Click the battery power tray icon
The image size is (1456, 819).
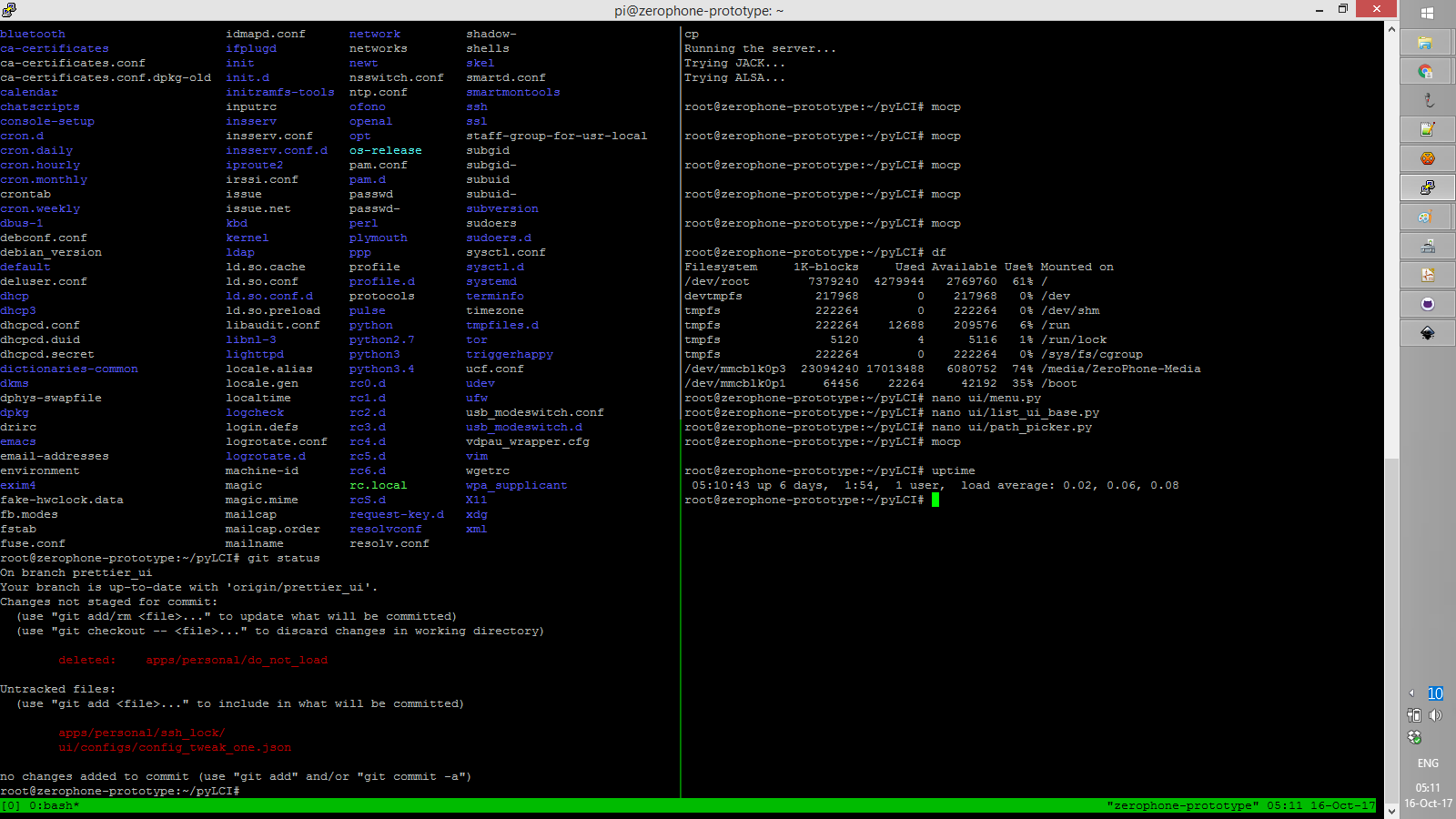pyautogui.click(x=1414, y=715)
